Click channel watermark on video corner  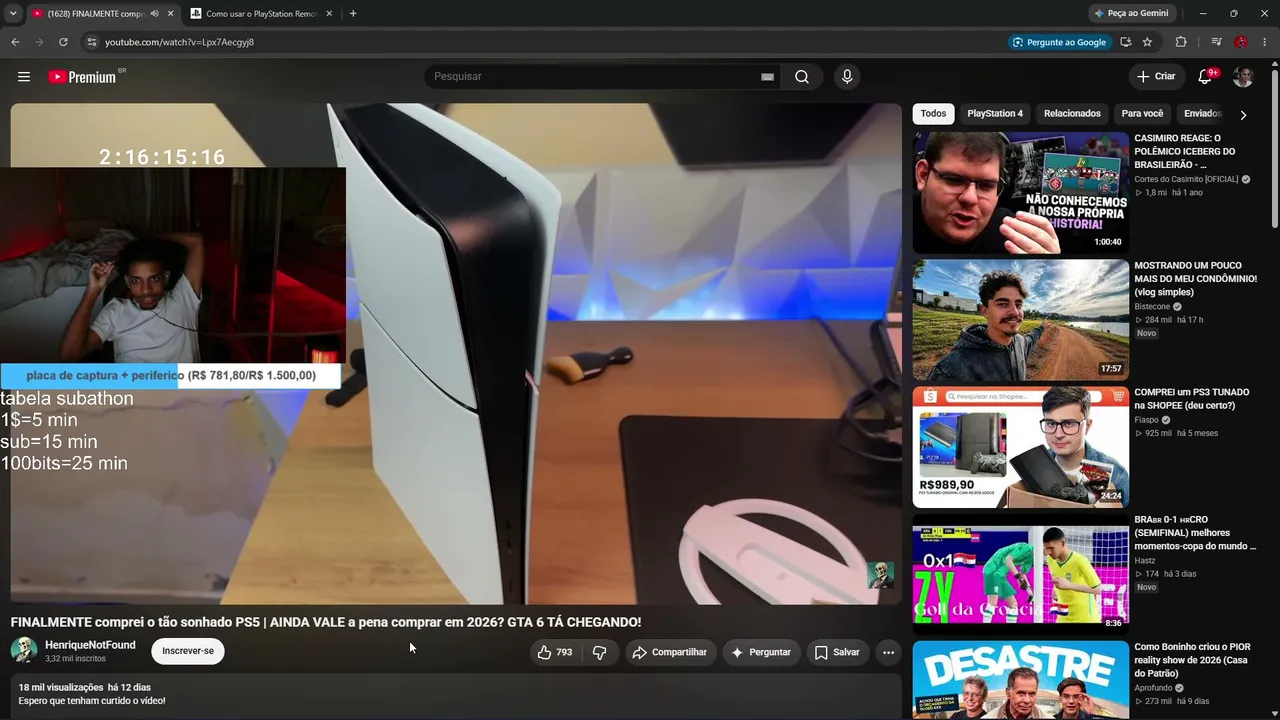click(x=880, y=575)
